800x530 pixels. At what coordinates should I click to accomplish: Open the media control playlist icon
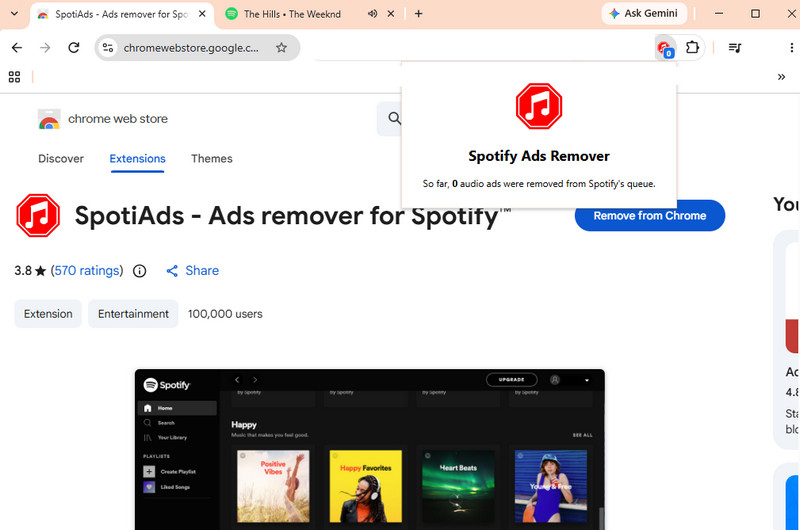(x=735, y=48)
